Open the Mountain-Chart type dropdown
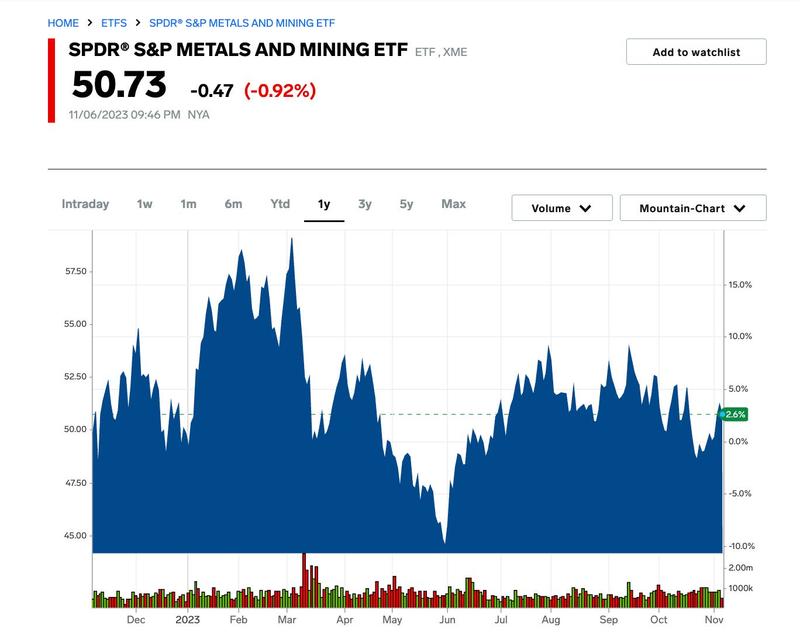 tap(693, 208)
